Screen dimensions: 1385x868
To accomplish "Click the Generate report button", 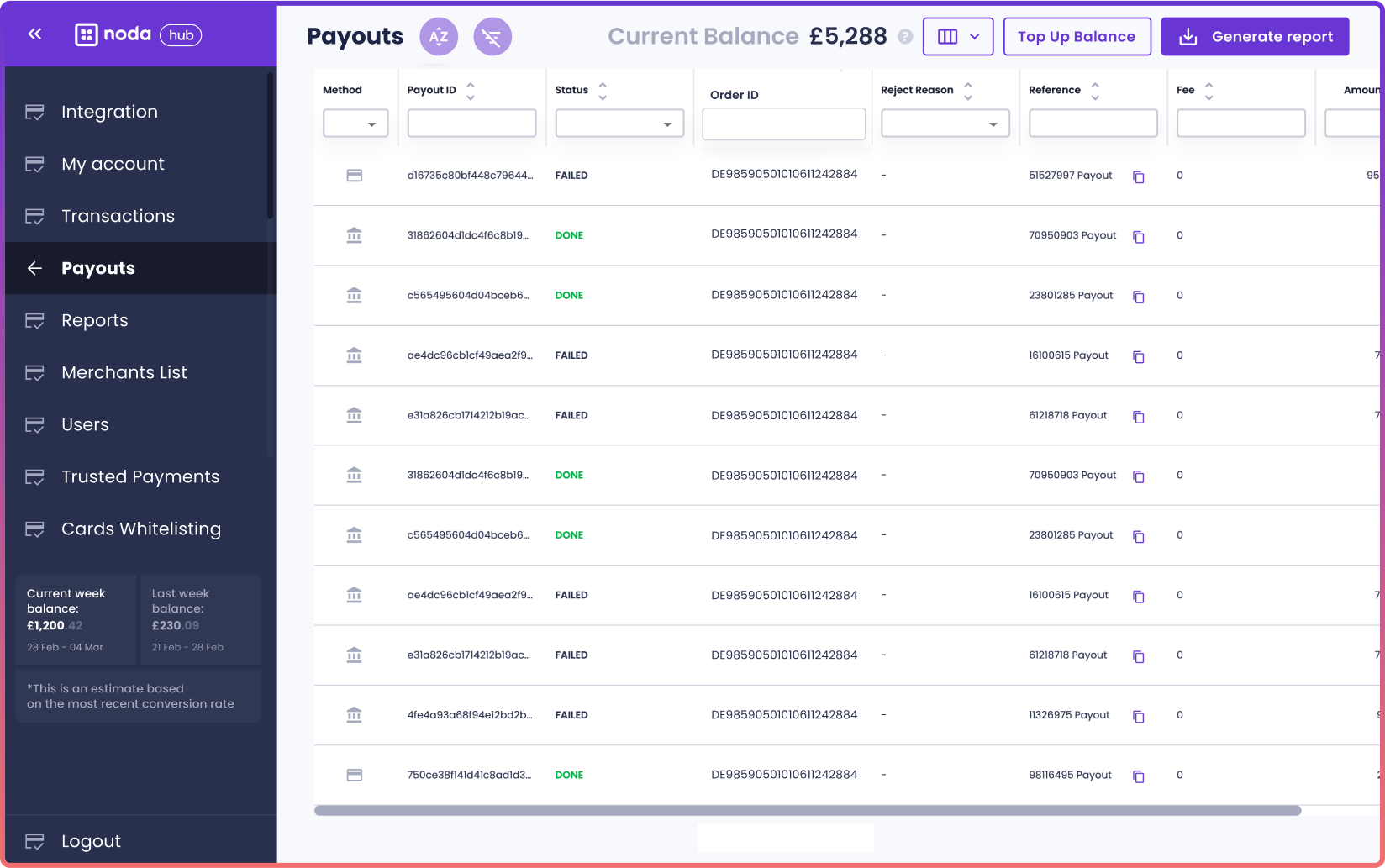I will [1255, 36].
